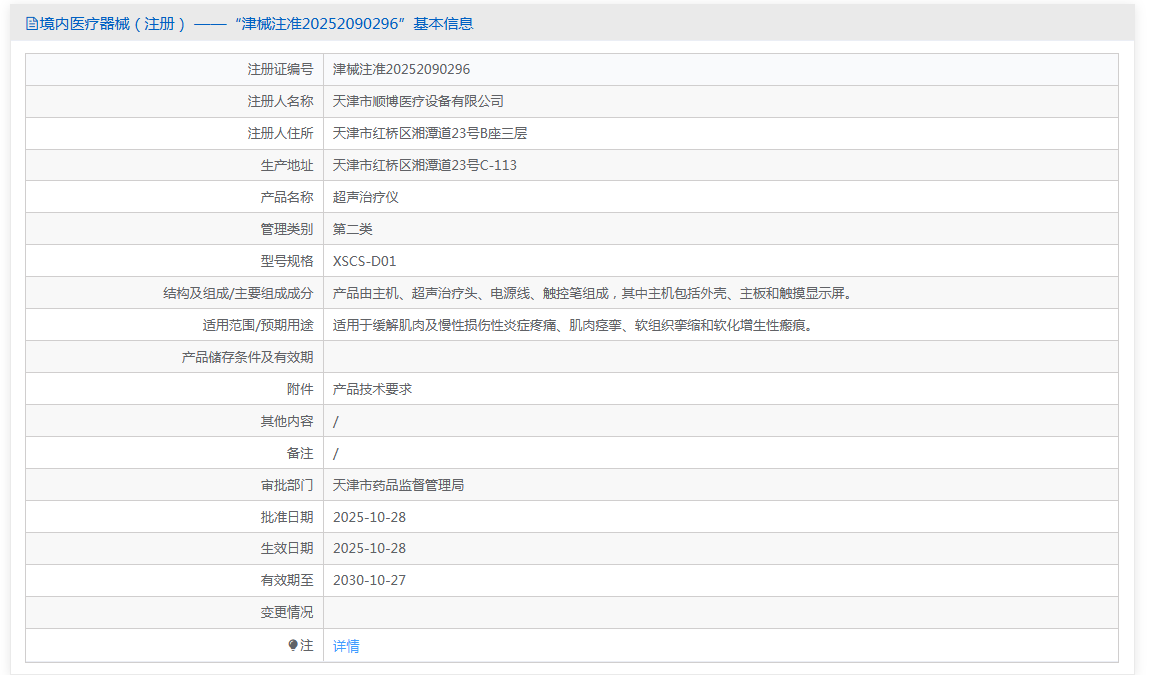Image resolution: width=1153 pixels, height=675 pixels.
Task: Select the 批准日期 value 2025-10-28
Action: (x=370, y=517)
